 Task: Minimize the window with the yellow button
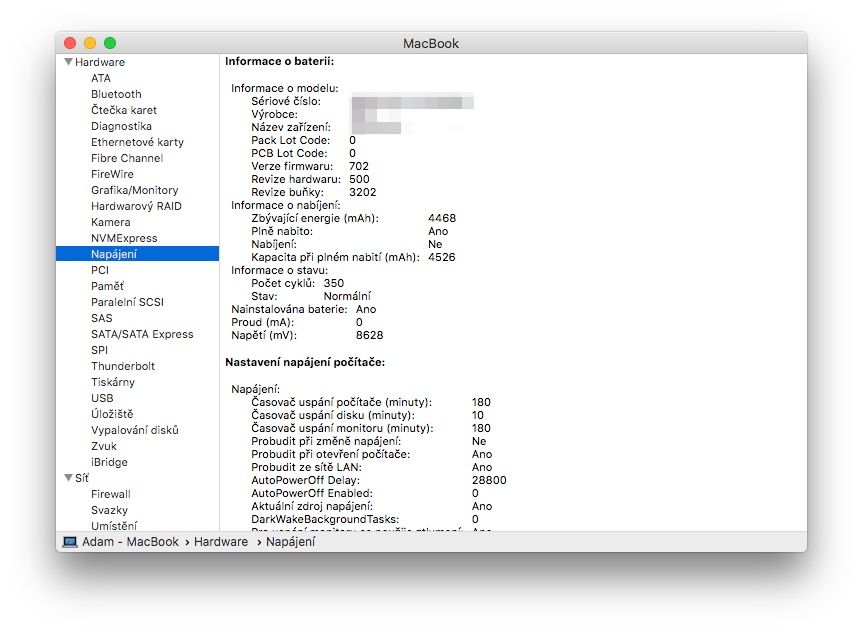point(90,43)
